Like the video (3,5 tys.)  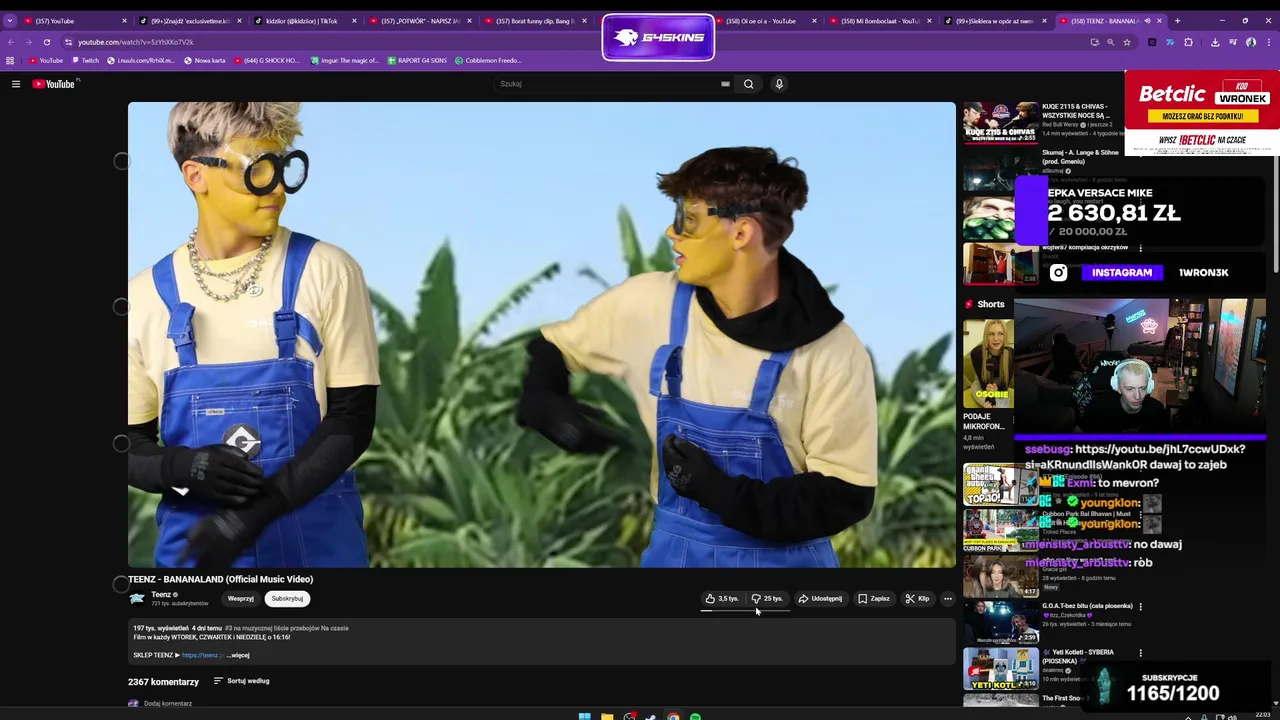point(722,599)
